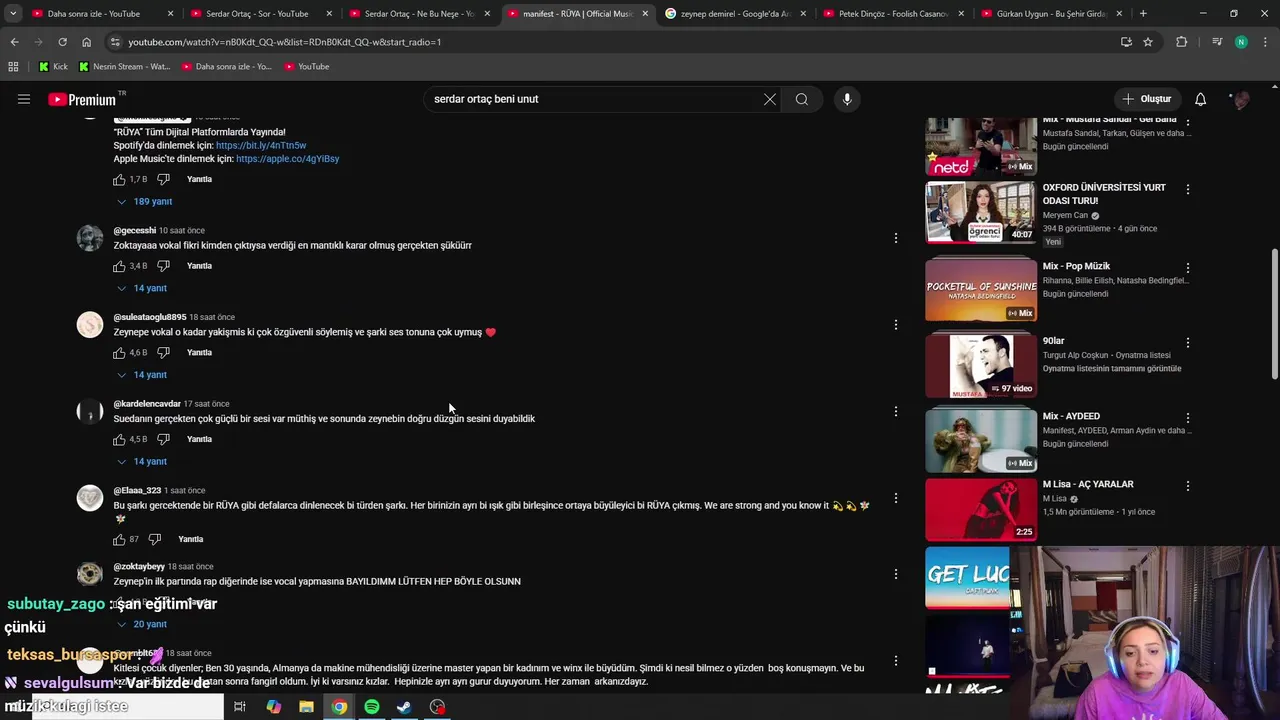Expand 20 yanıt under @zoktaybeyy comment
Image resolution: width=1280 pixels, height=720 pixels.
pyautogui.click(x=142, y=624)
